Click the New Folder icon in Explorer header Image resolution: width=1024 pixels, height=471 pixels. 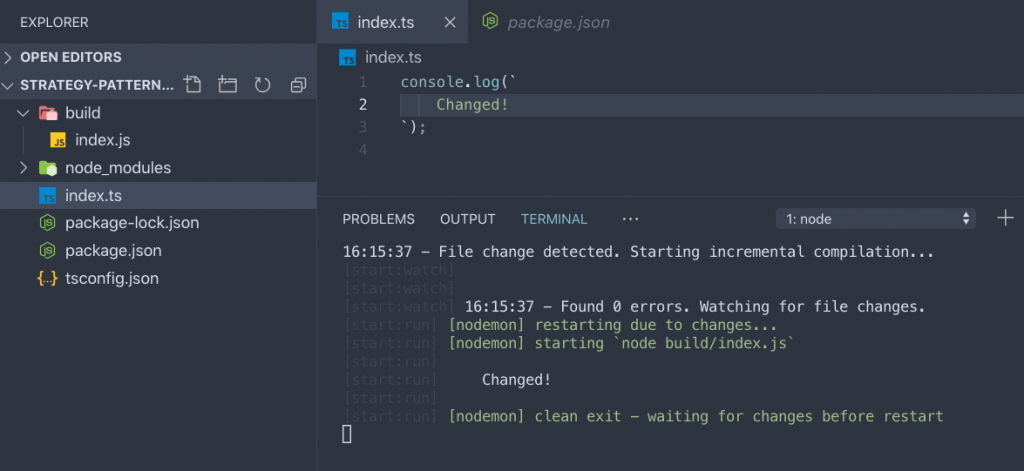pos(227,85)
